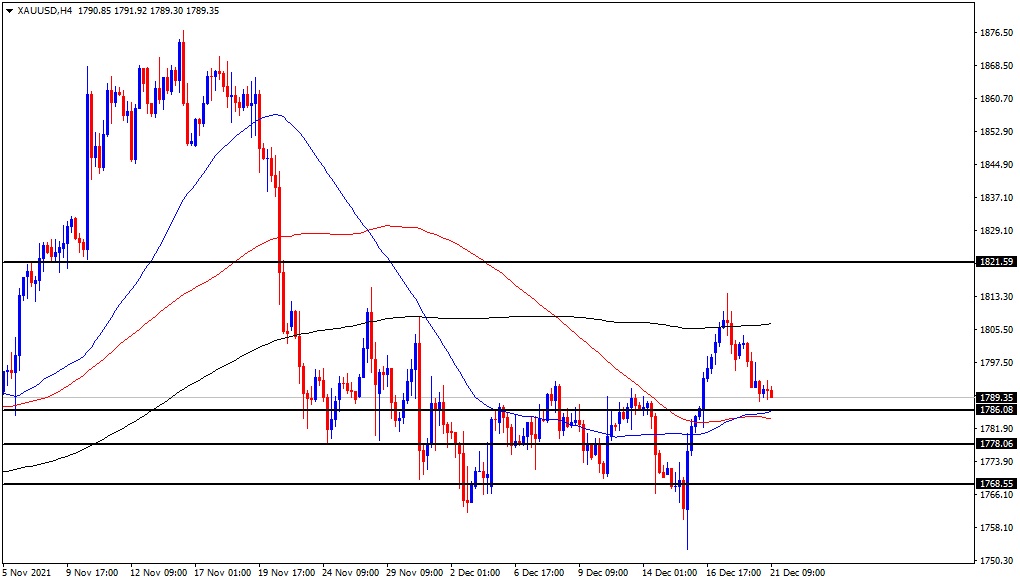
Task: Click the 1868.50 price scale value
Action: (997, 66)
